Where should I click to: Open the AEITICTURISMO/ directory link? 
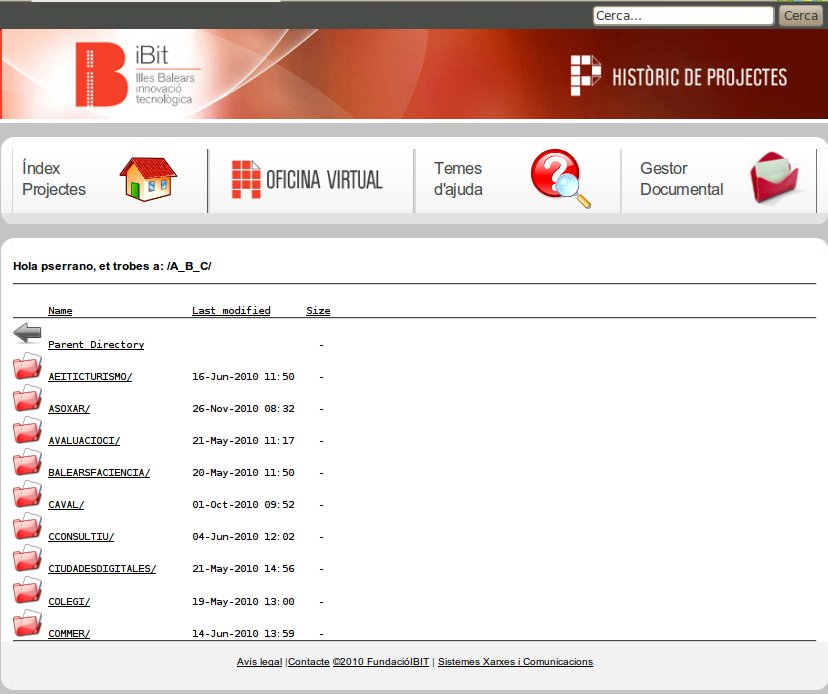90,377
